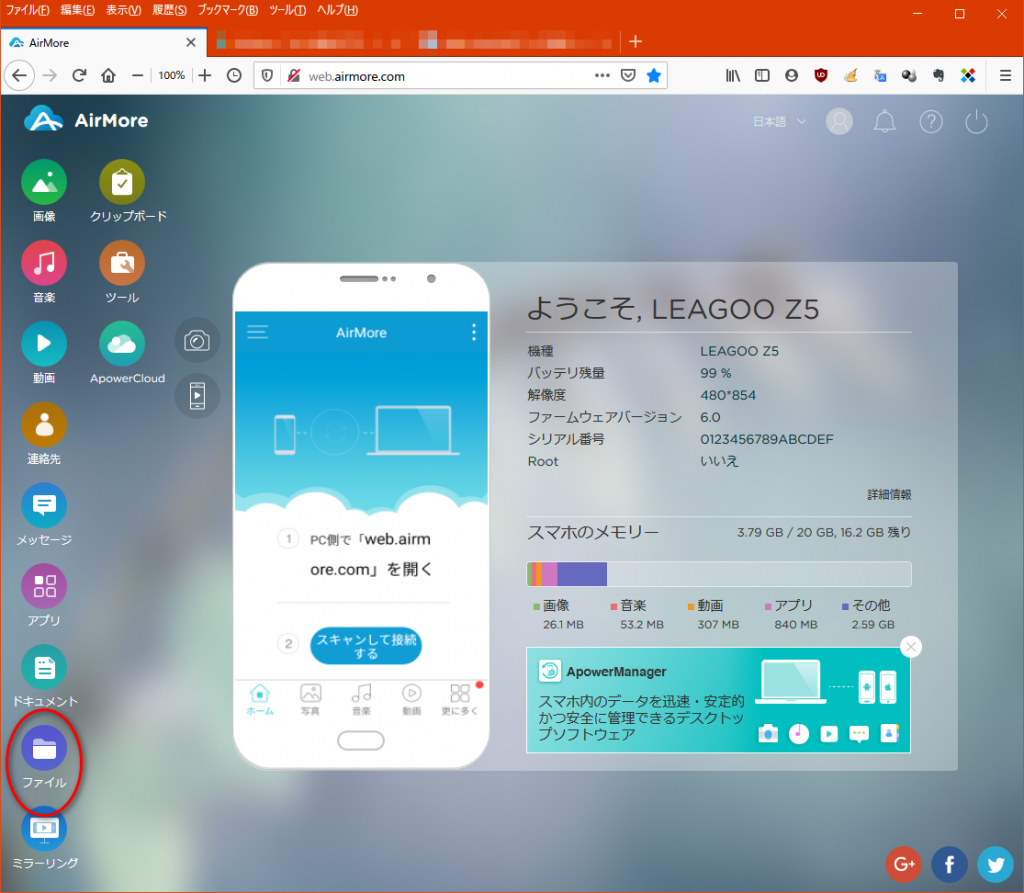1024x893 pixels.
Task: Click the 詳細情報 details link
Action: [x=889, y=494]
